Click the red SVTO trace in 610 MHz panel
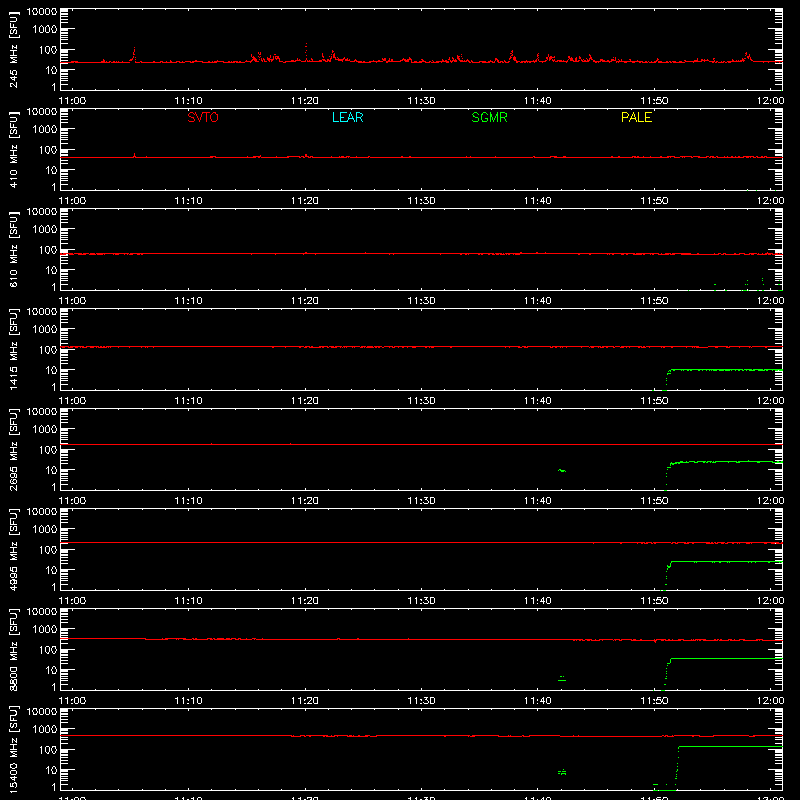800x800 pixels. tap(421, 253)
